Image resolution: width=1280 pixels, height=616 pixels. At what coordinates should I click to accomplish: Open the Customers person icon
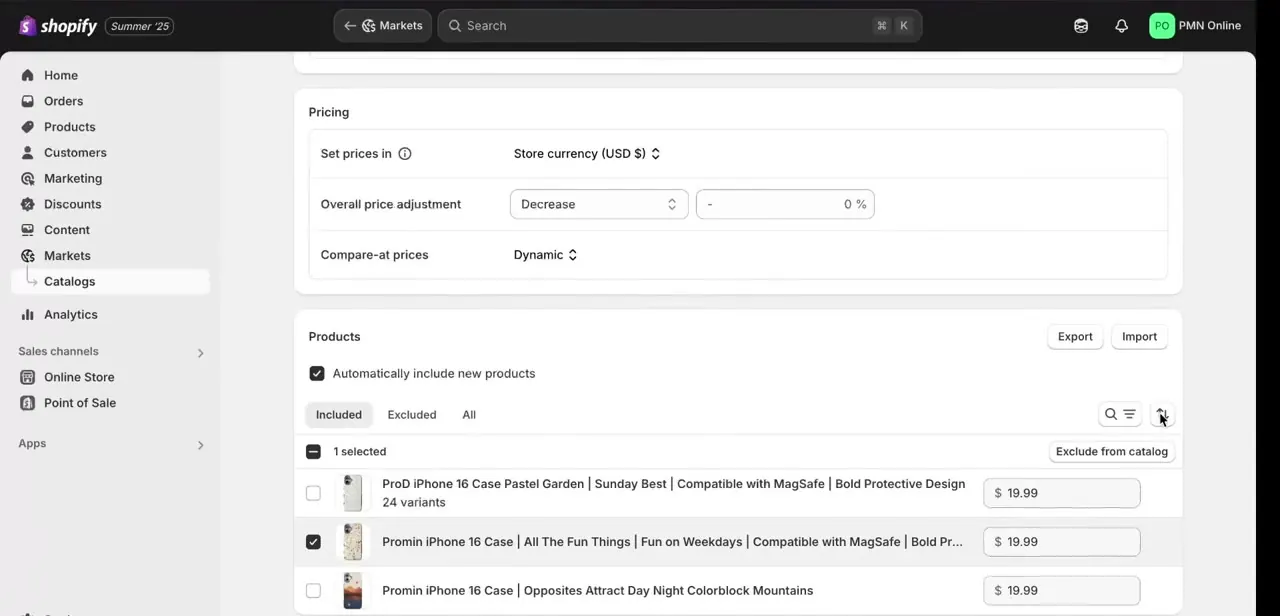tap(27, 153)
